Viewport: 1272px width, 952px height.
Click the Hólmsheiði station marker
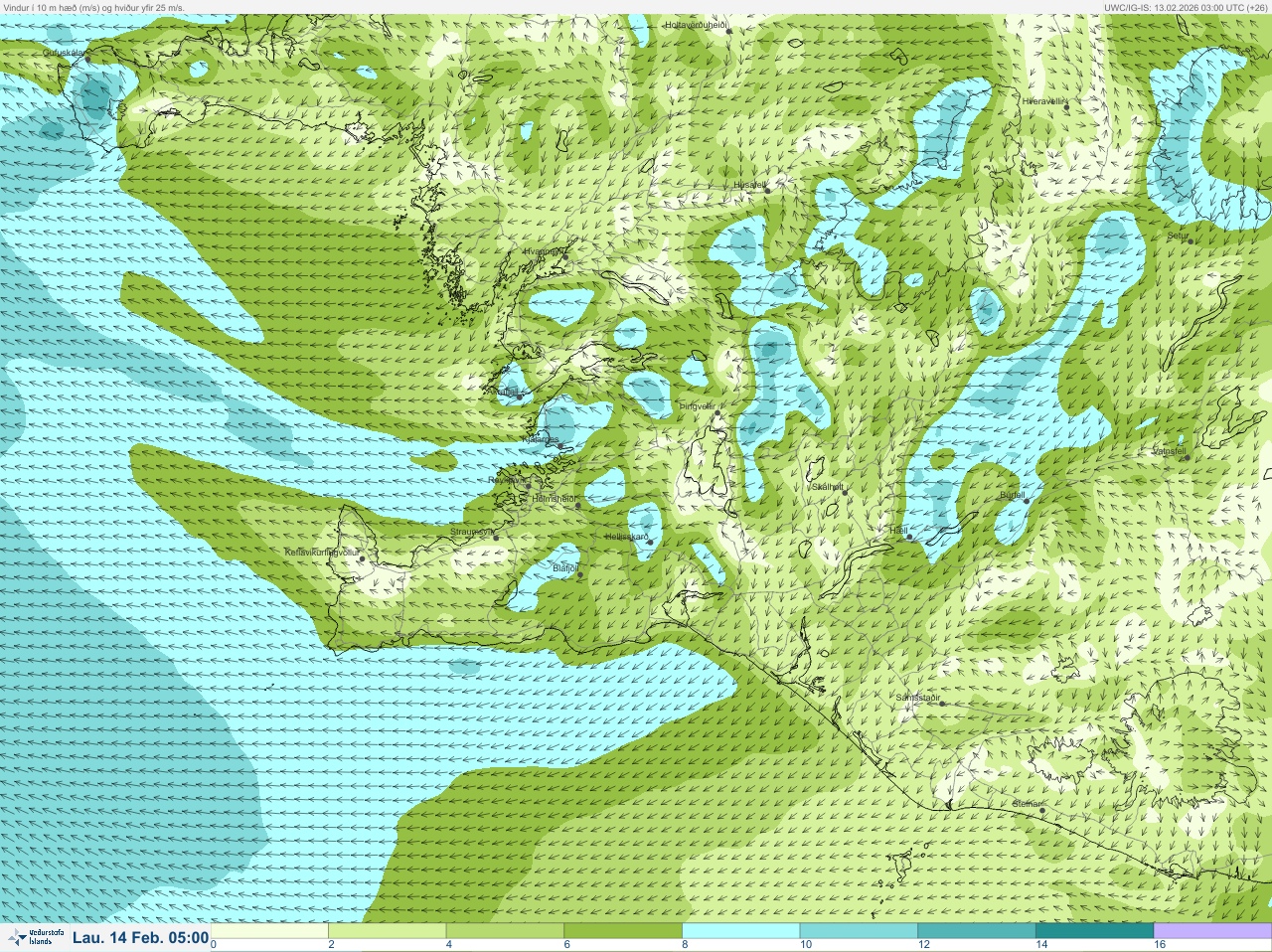[x=580, y=504]
